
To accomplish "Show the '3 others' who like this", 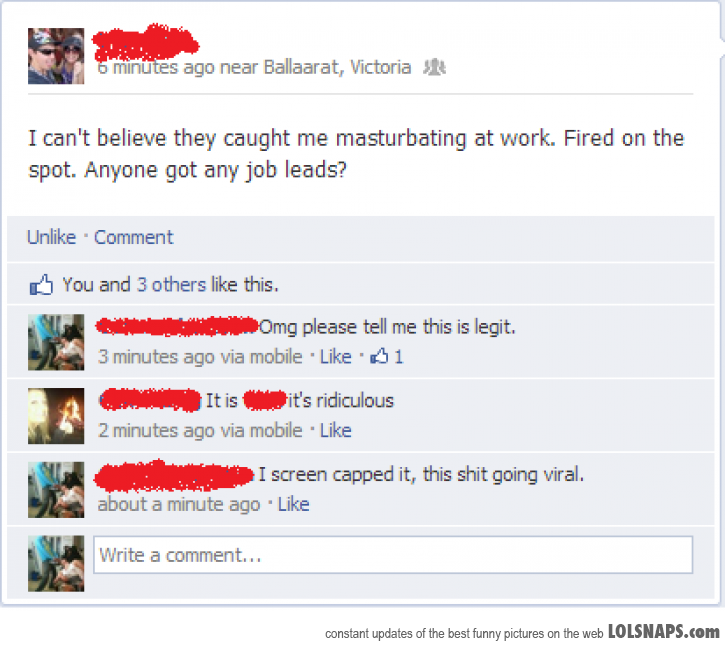I will point(171,285).
